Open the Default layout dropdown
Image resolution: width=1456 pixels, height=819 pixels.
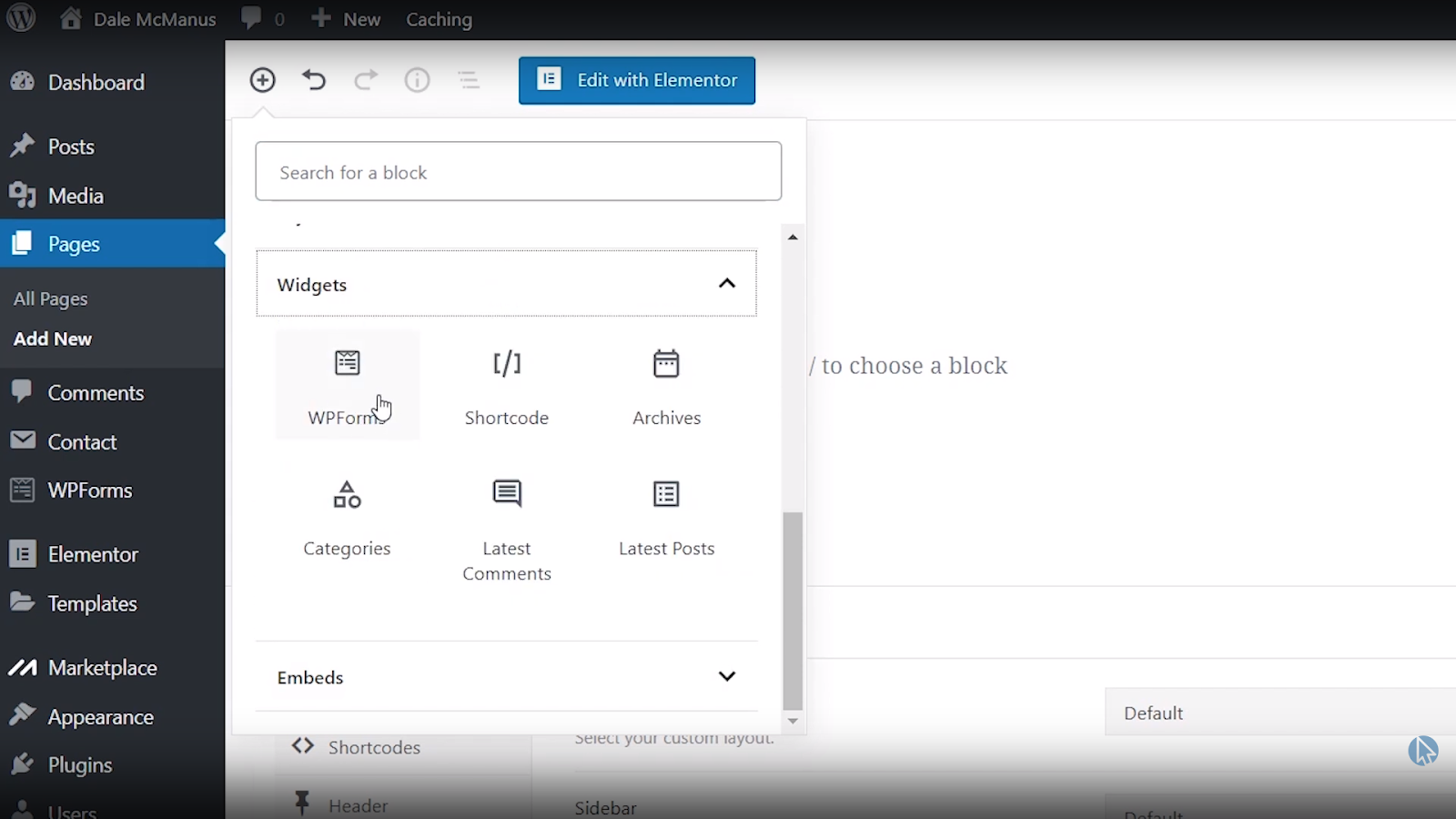point(1280,713)
